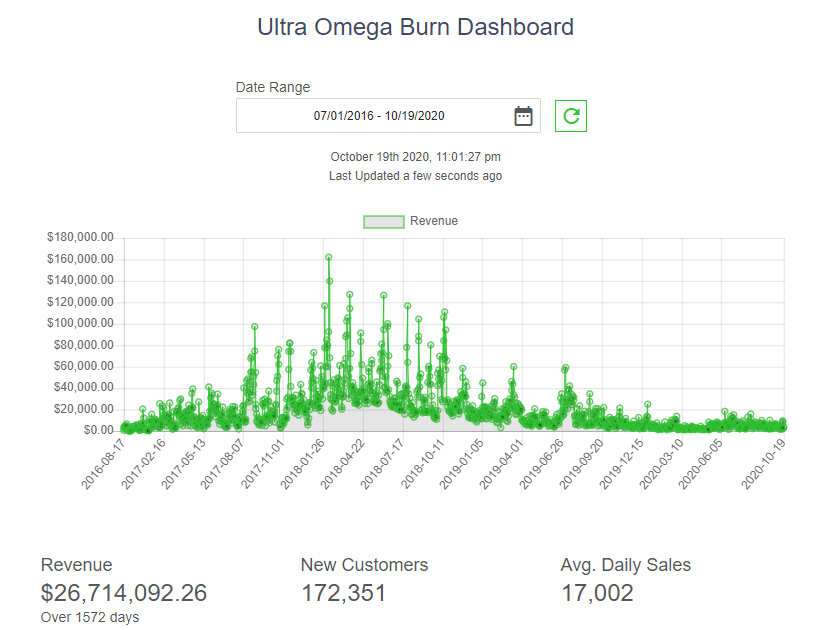Click the date range input field

click(379, 116)
